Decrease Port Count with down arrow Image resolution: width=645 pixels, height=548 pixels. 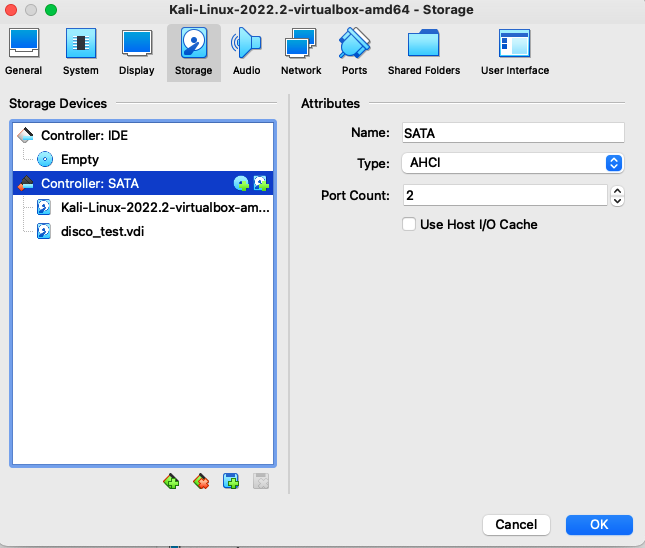(x=617, y=201)
